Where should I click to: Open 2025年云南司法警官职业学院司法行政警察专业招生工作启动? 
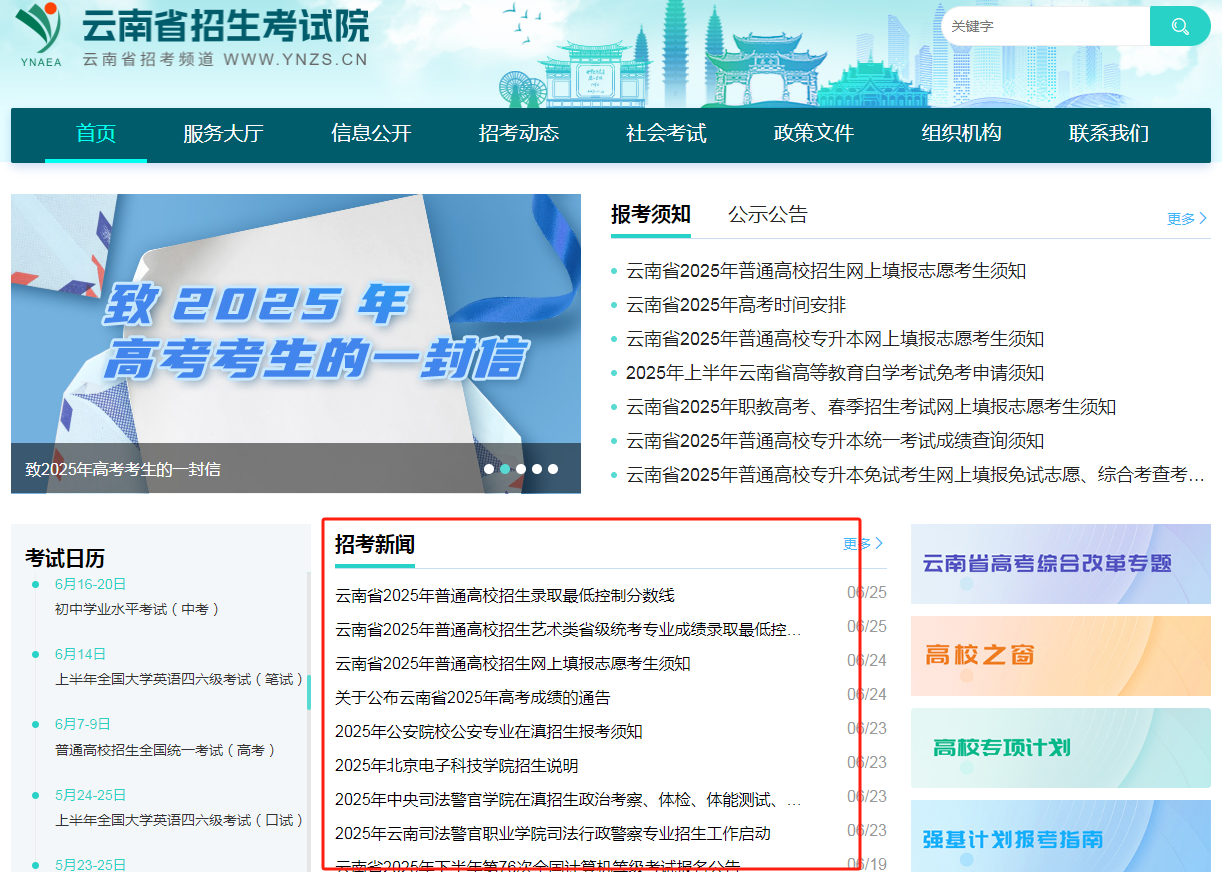click(553, 833)
